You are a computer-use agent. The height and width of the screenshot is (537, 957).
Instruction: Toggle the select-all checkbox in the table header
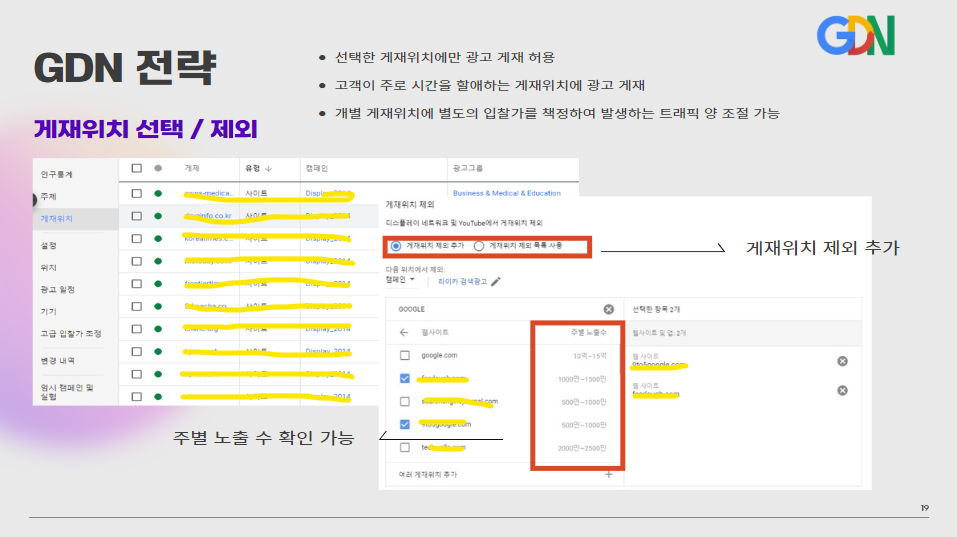[x=137, y=168]
